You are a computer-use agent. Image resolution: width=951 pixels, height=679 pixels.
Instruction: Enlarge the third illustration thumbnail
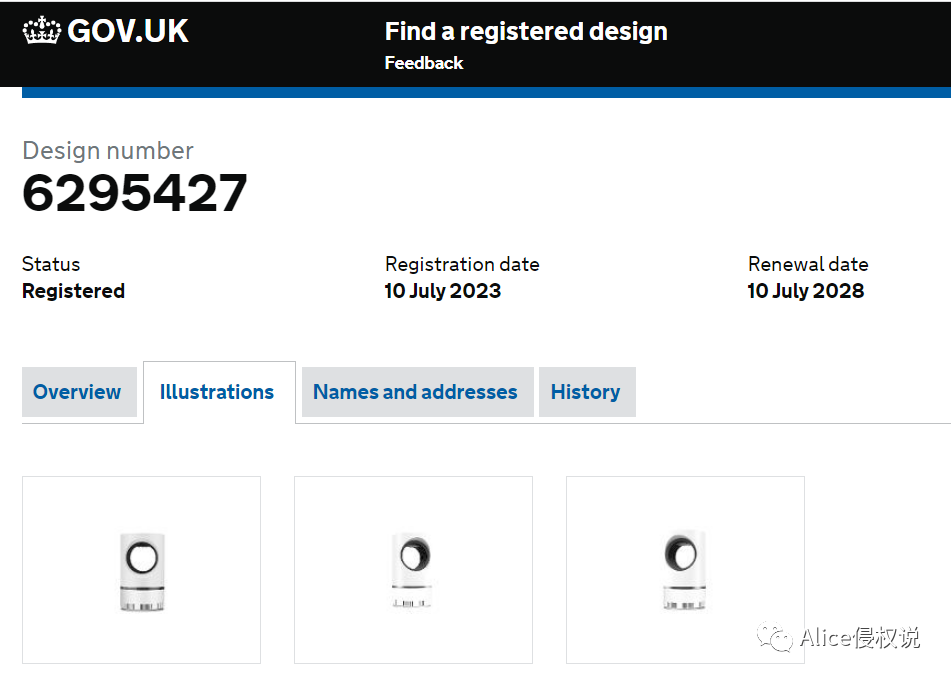[685, 569]
